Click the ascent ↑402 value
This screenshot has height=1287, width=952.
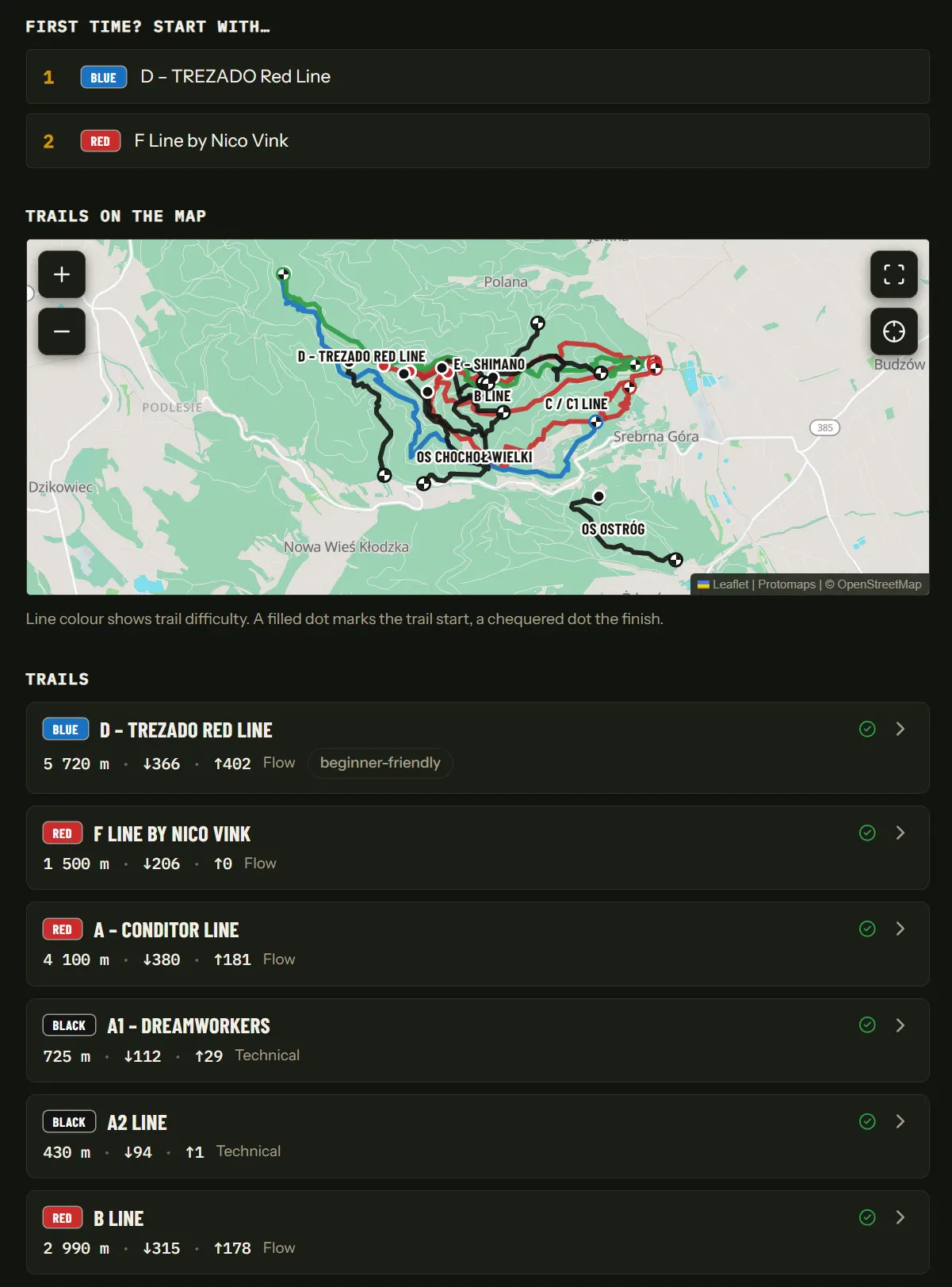pos(232,764)
